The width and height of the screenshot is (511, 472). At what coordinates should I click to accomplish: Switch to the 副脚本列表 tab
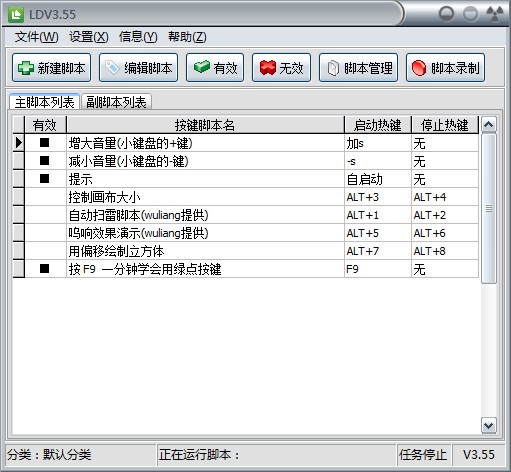pyautogui.click(x=116, y=102)
